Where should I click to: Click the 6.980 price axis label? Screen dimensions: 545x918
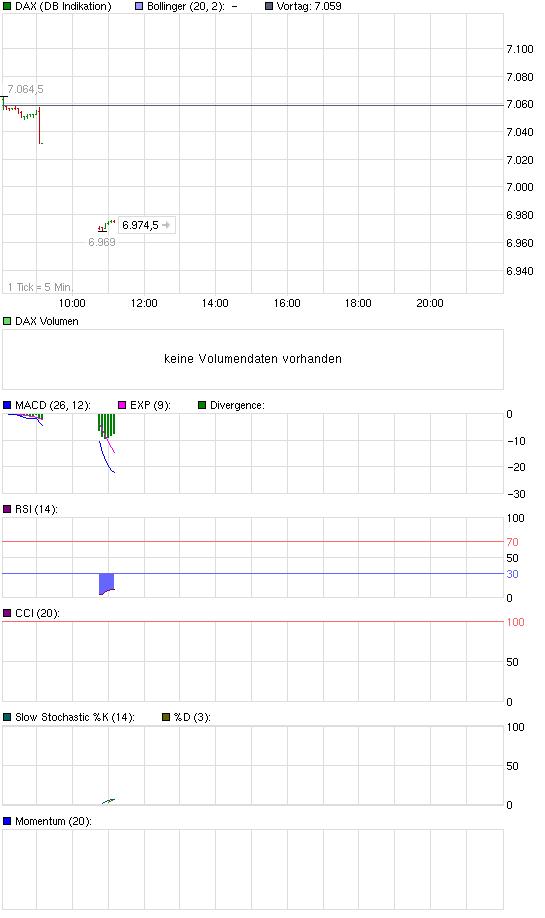(x=520, y=215)
